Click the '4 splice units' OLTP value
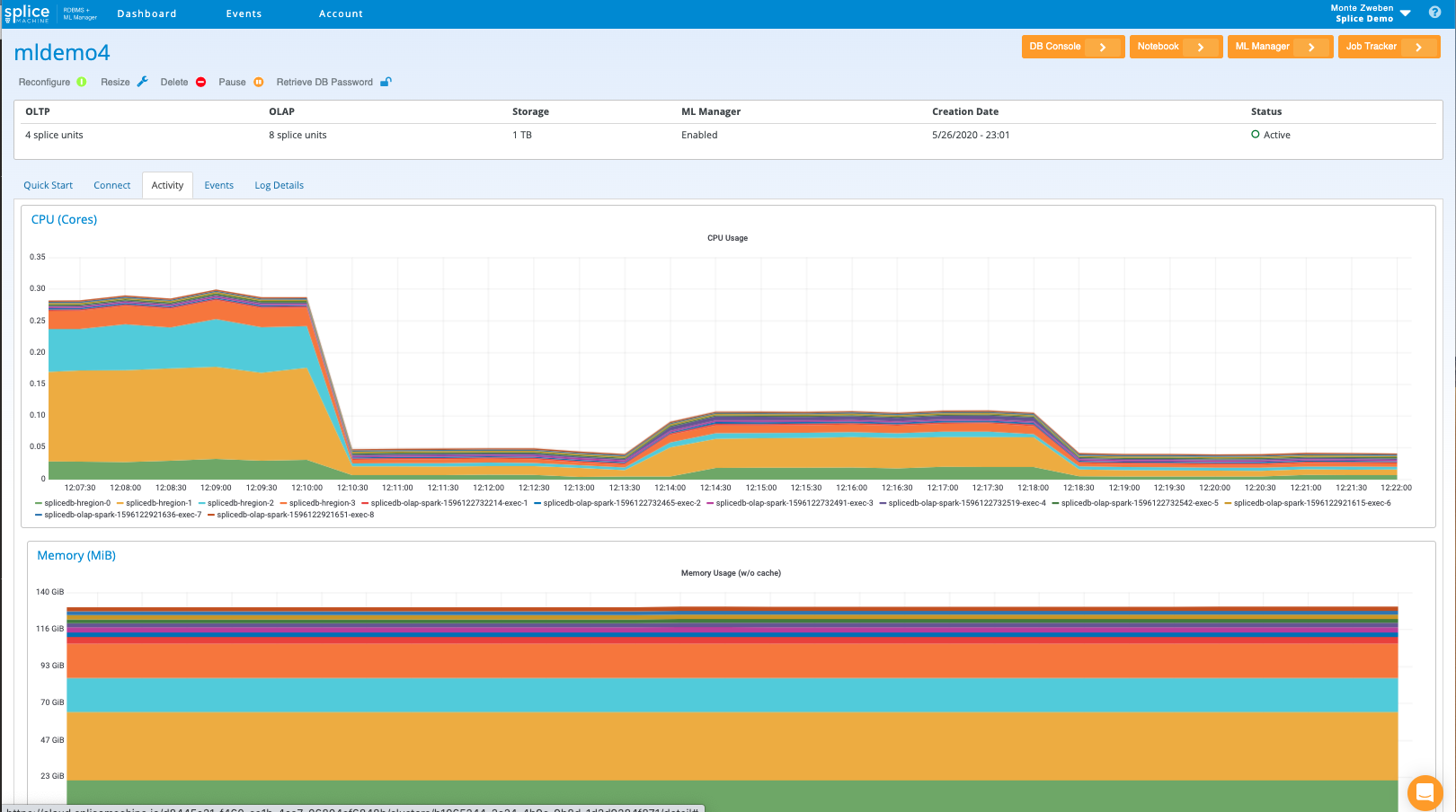 click(x=54, y=135)
